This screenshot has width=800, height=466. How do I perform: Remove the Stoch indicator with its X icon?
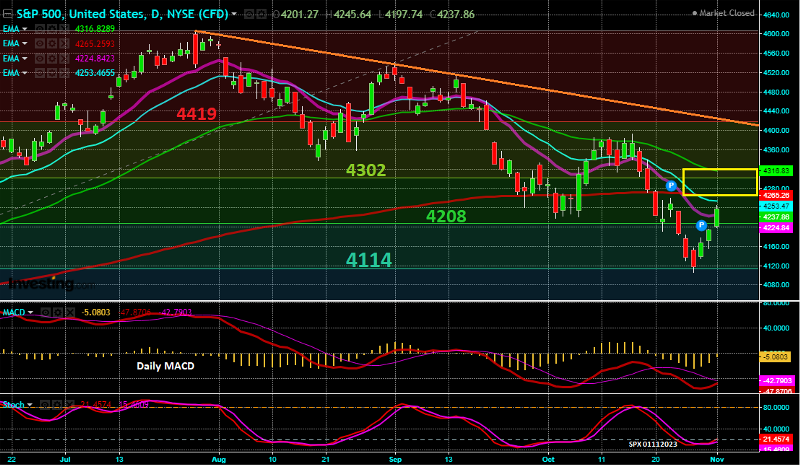[69, 405]
